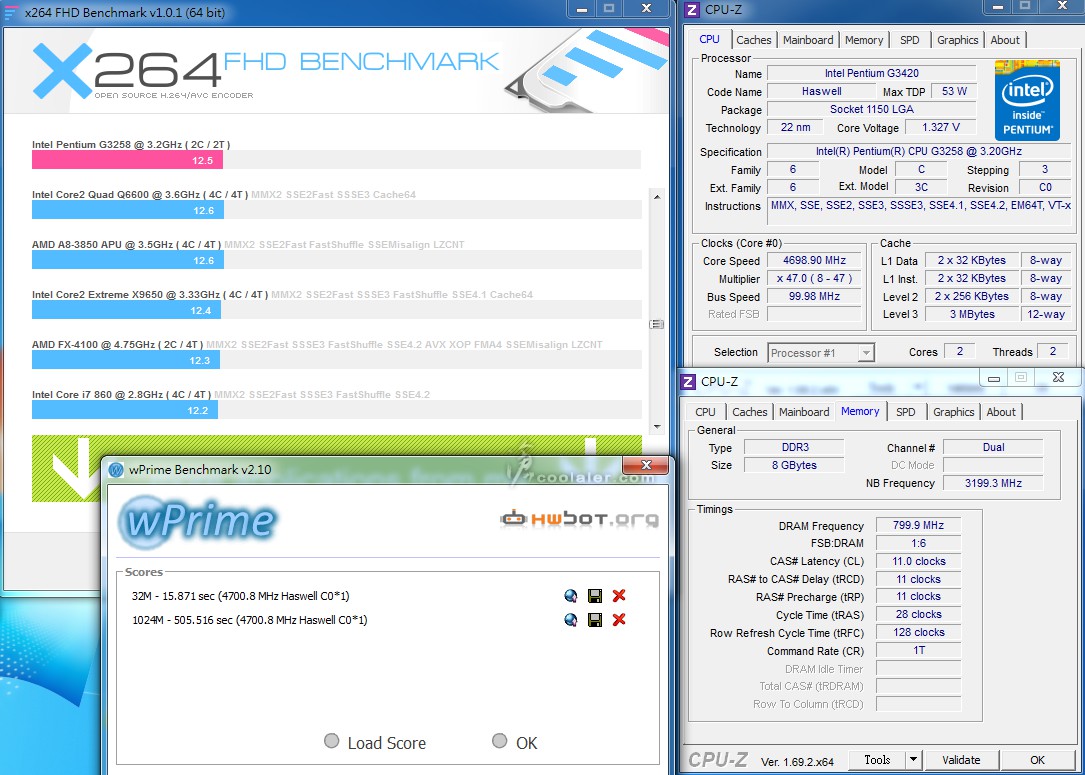Click the wPrime logo image
Screen dimensions: 1085x775
(198, 521)
